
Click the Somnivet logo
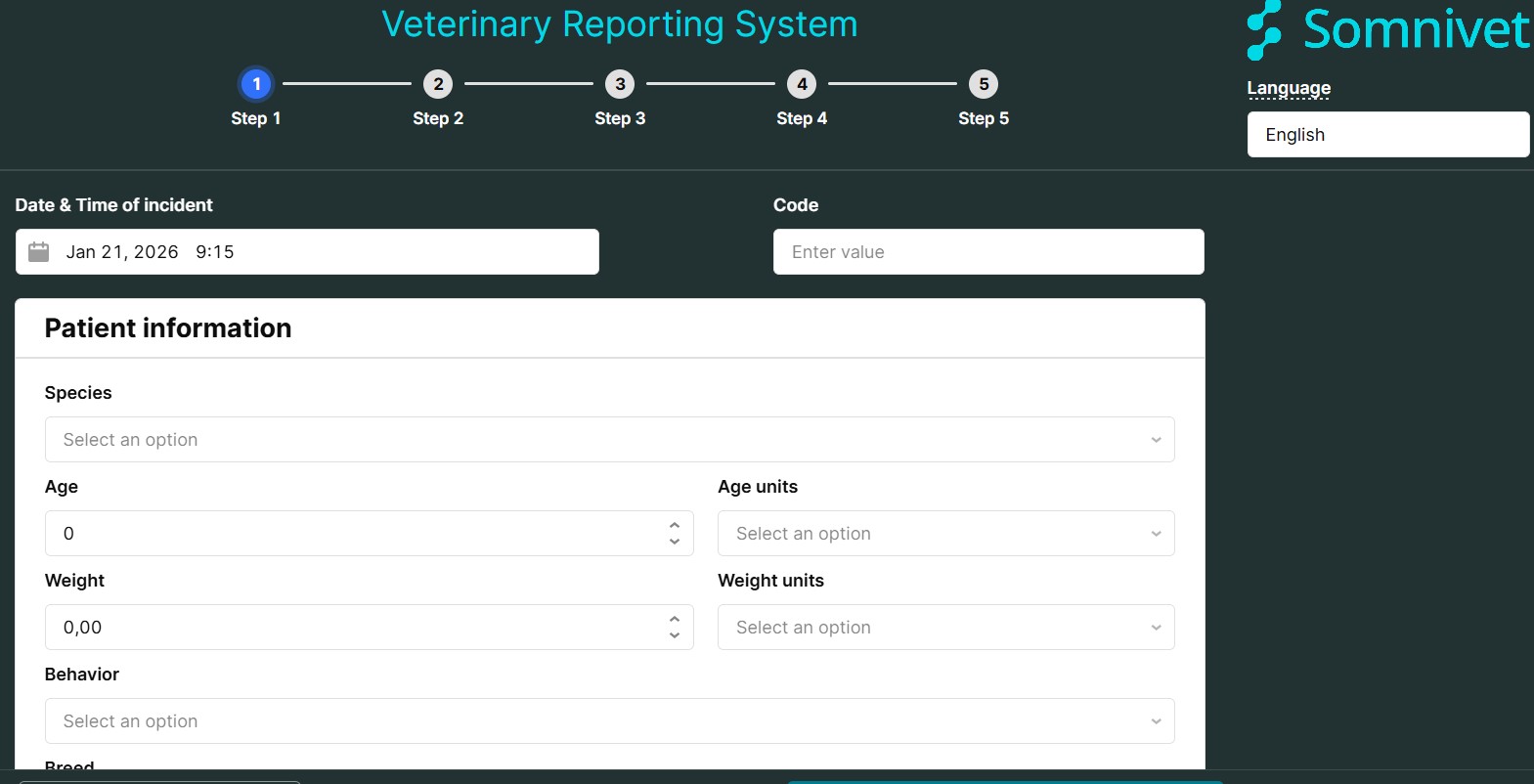(x=1388, y=30)
